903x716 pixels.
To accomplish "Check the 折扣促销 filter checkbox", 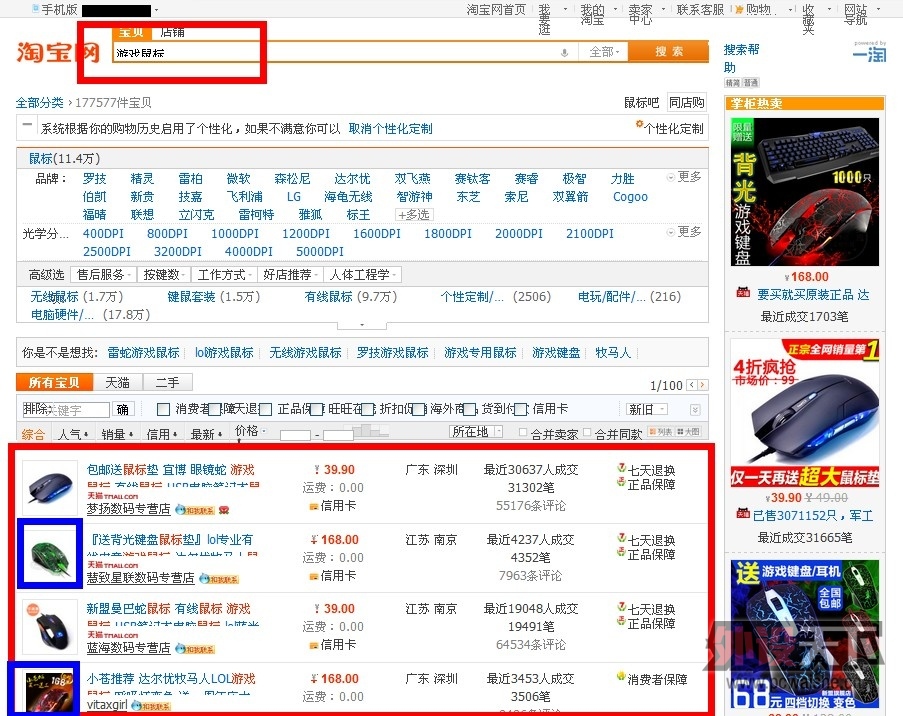I will tap(368, 409).
